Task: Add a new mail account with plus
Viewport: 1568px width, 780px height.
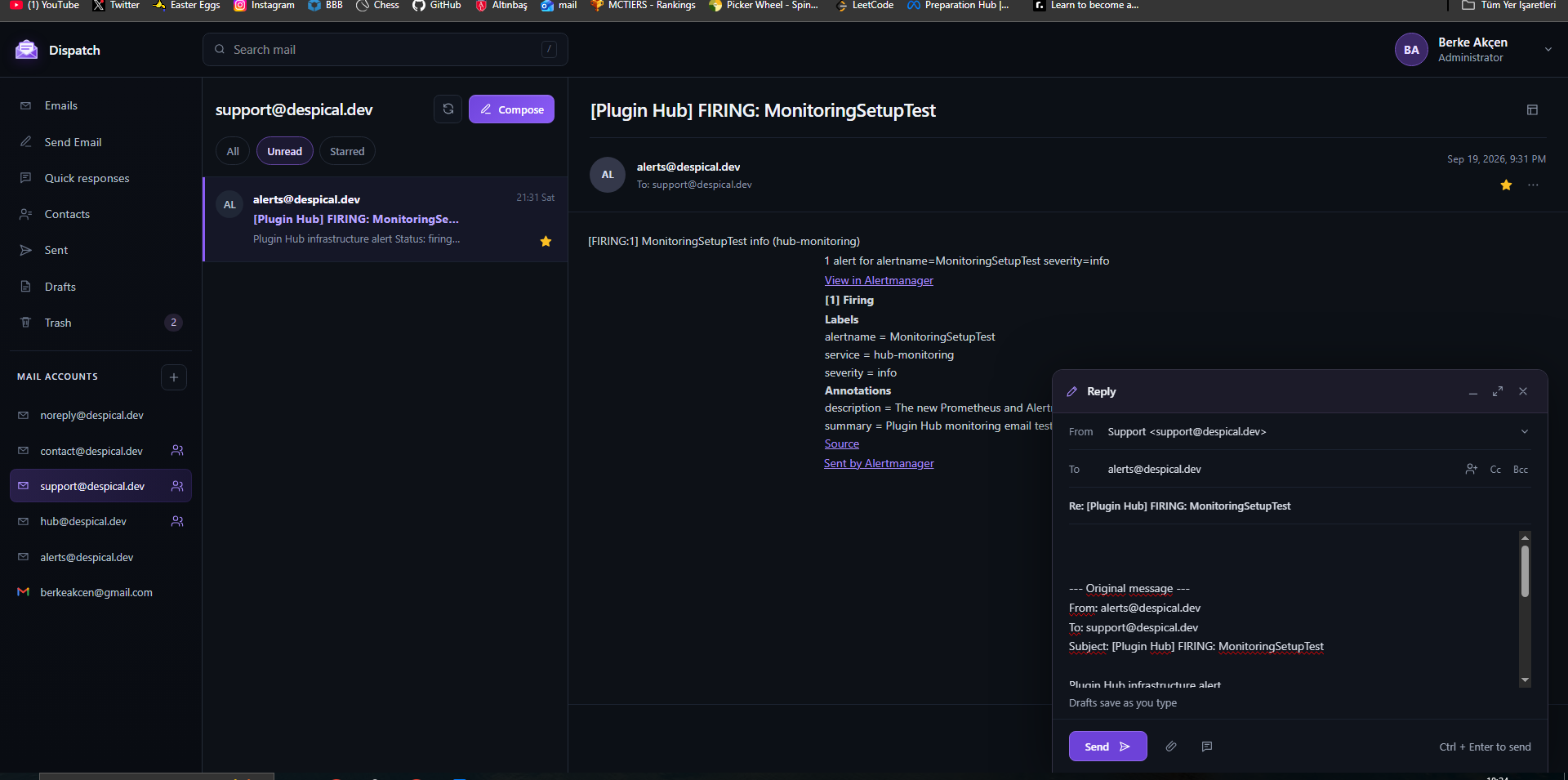Action: (x=173, y=377)
